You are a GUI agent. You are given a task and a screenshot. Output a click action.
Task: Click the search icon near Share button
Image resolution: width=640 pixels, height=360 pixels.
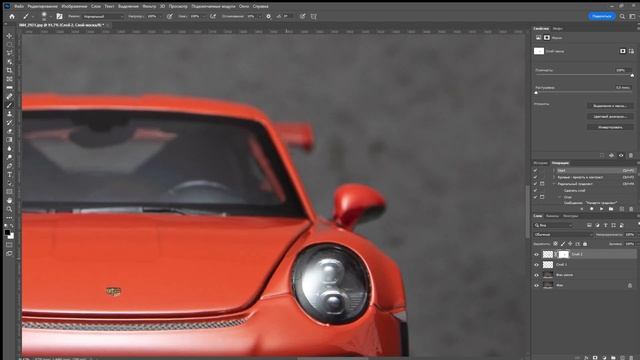[x=622, y=16]
